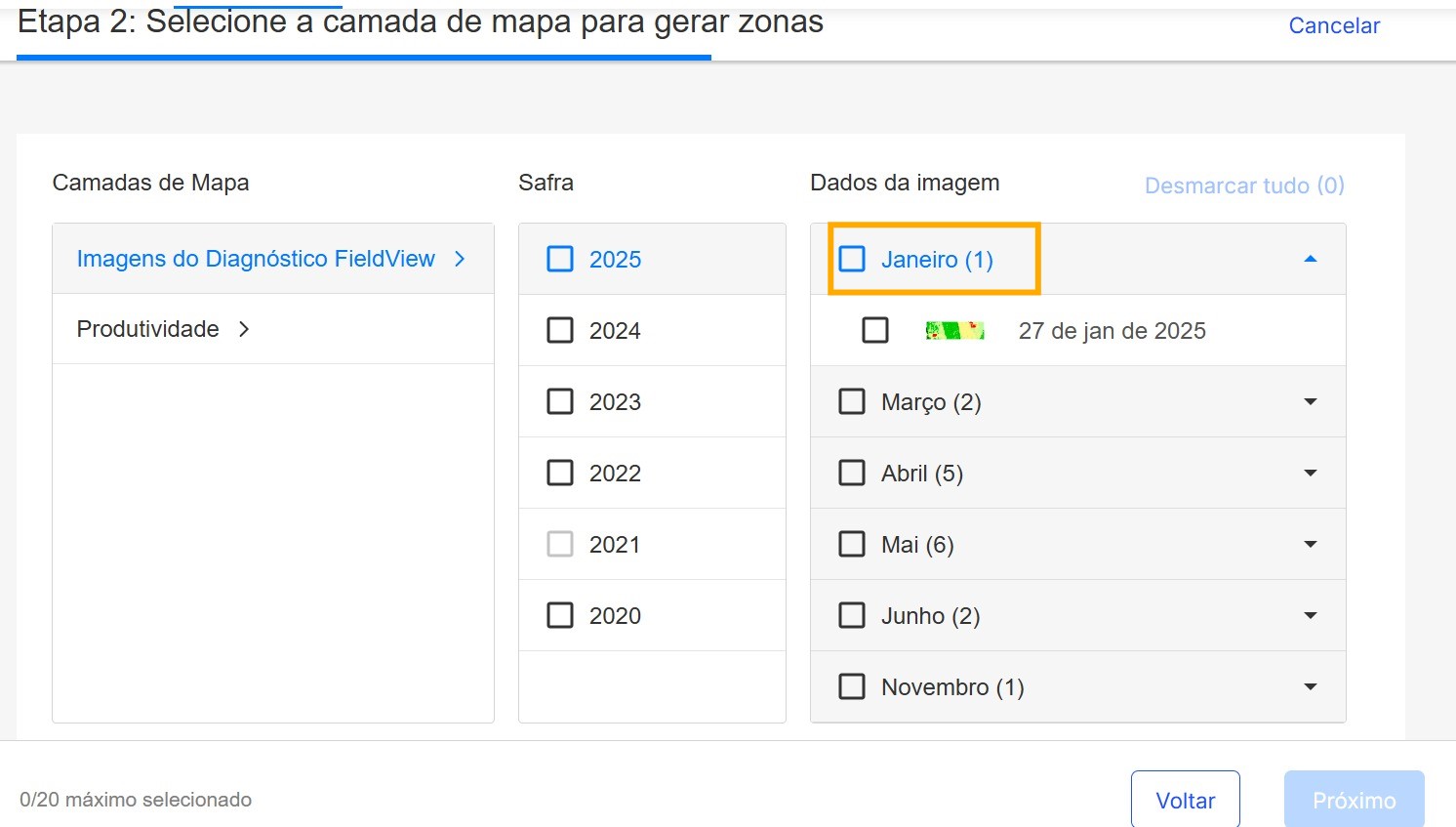
Task: Enable the 2020 safra checkbox
Action: click(560, 616)
